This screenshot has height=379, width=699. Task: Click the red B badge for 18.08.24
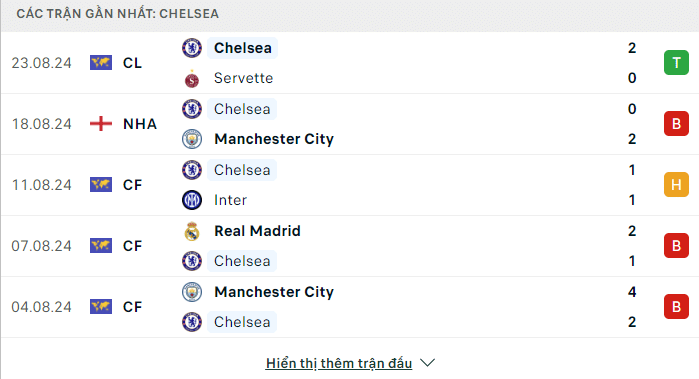676,124
